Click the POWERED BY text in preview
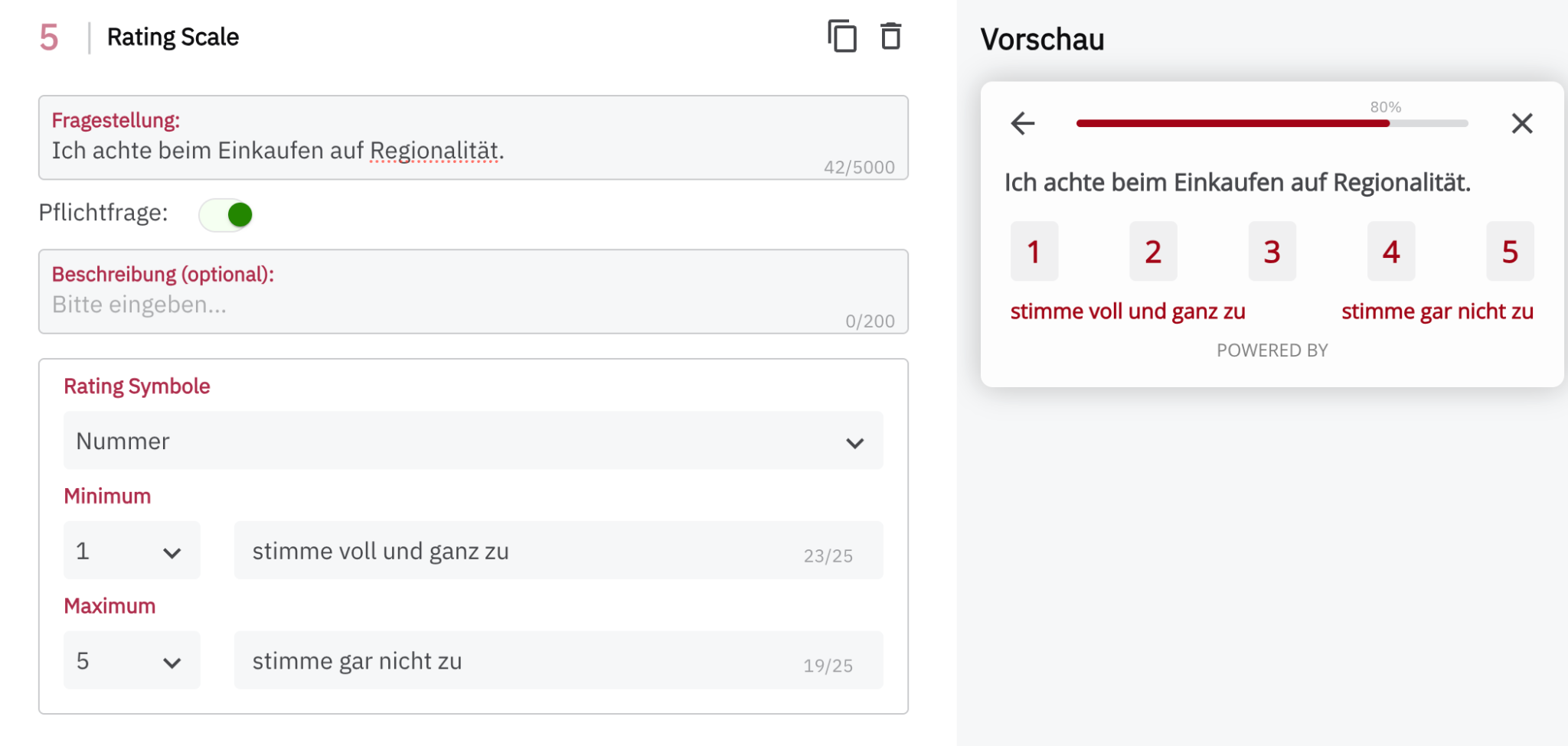 [x=1272, y=350]
